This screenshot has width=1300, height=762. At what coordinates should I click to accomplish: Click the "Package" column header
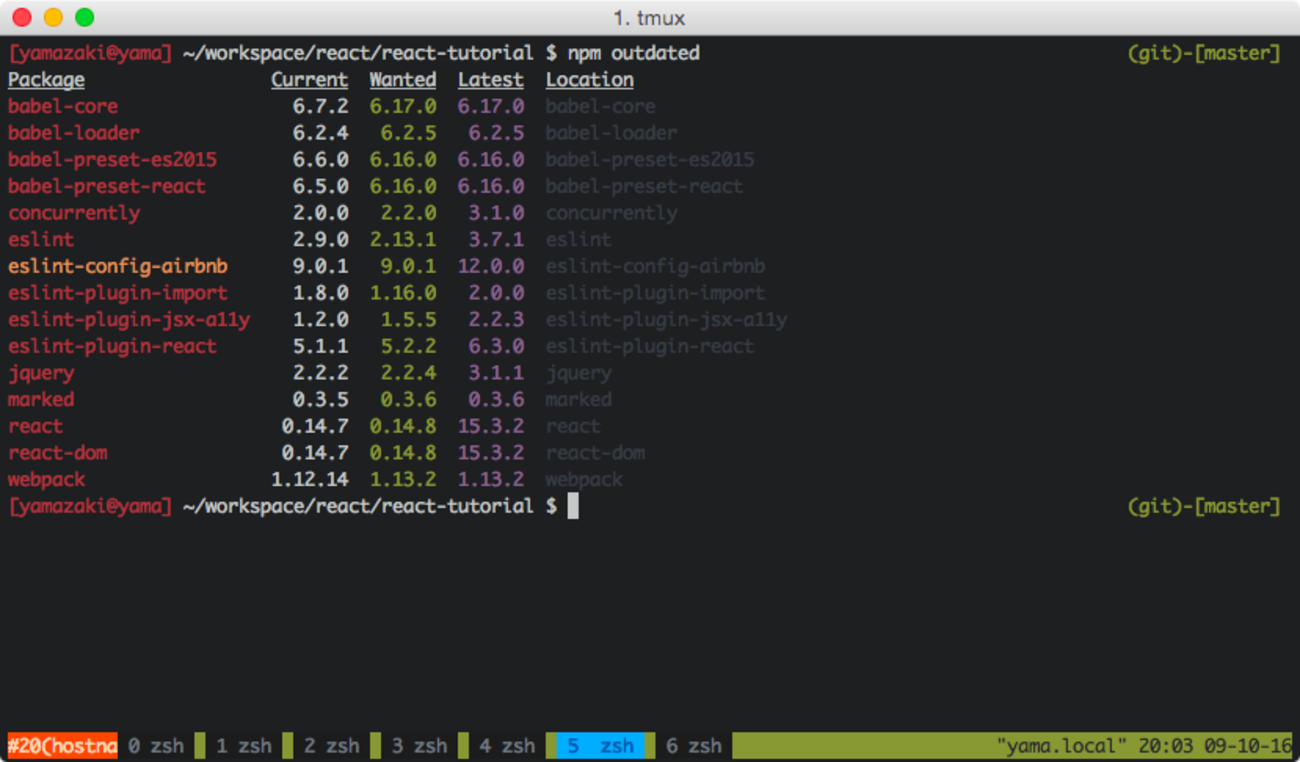45,79
